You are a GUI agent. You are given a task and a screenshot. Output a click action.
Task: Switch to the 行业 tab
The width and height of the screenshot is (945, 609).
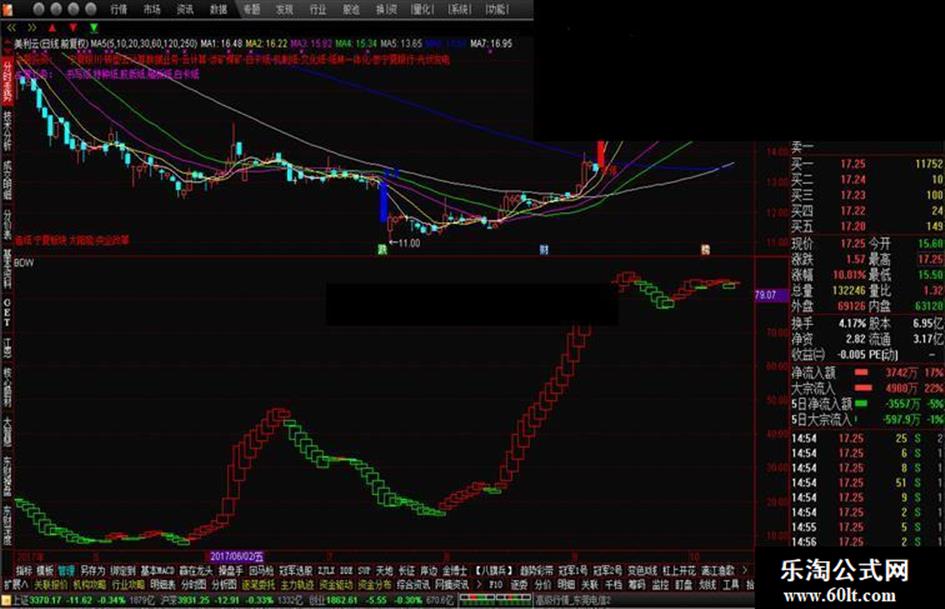pos(318,9)
